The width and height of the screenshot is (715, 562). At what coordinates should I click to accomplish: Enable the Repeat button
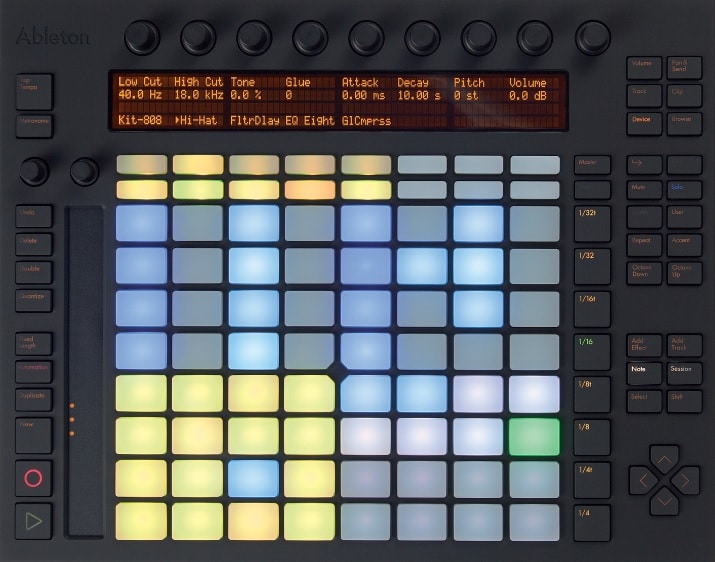(644, 245)
